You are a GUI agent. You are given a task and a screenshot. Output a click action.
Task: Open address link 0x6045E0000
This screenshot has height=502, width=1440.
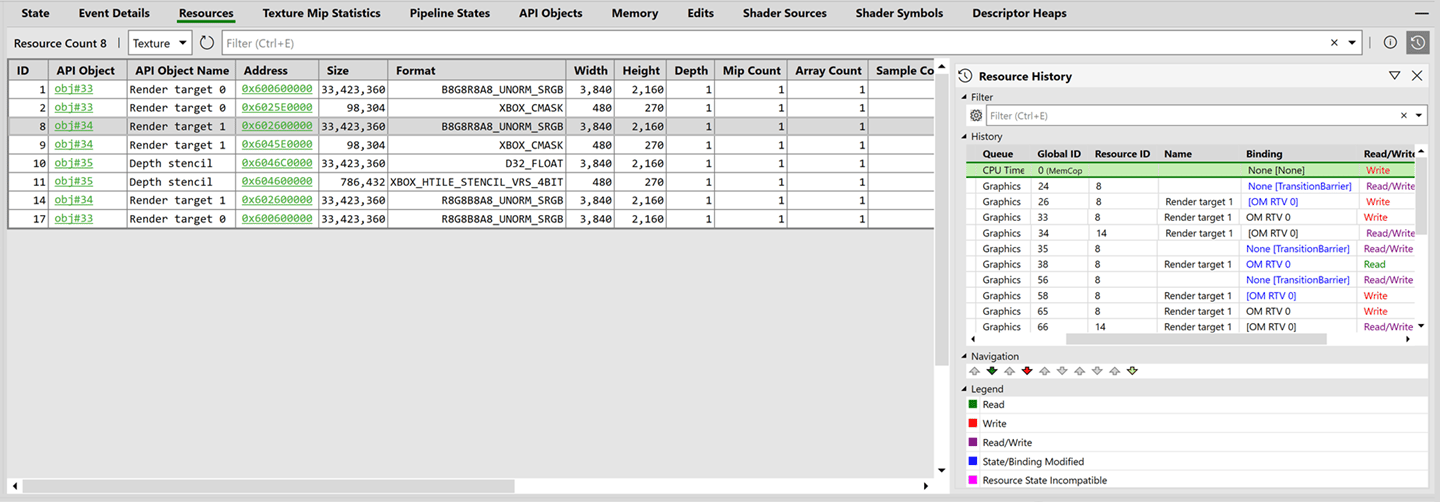pos(277,145)
